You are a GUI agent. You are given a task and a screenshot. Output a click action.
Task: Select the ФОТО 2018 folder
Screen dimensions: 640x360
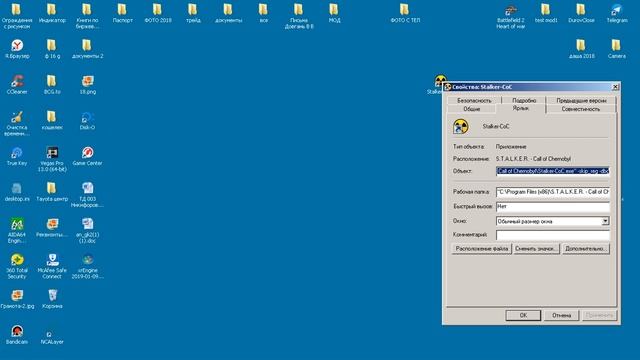click(x=158, y=13)
